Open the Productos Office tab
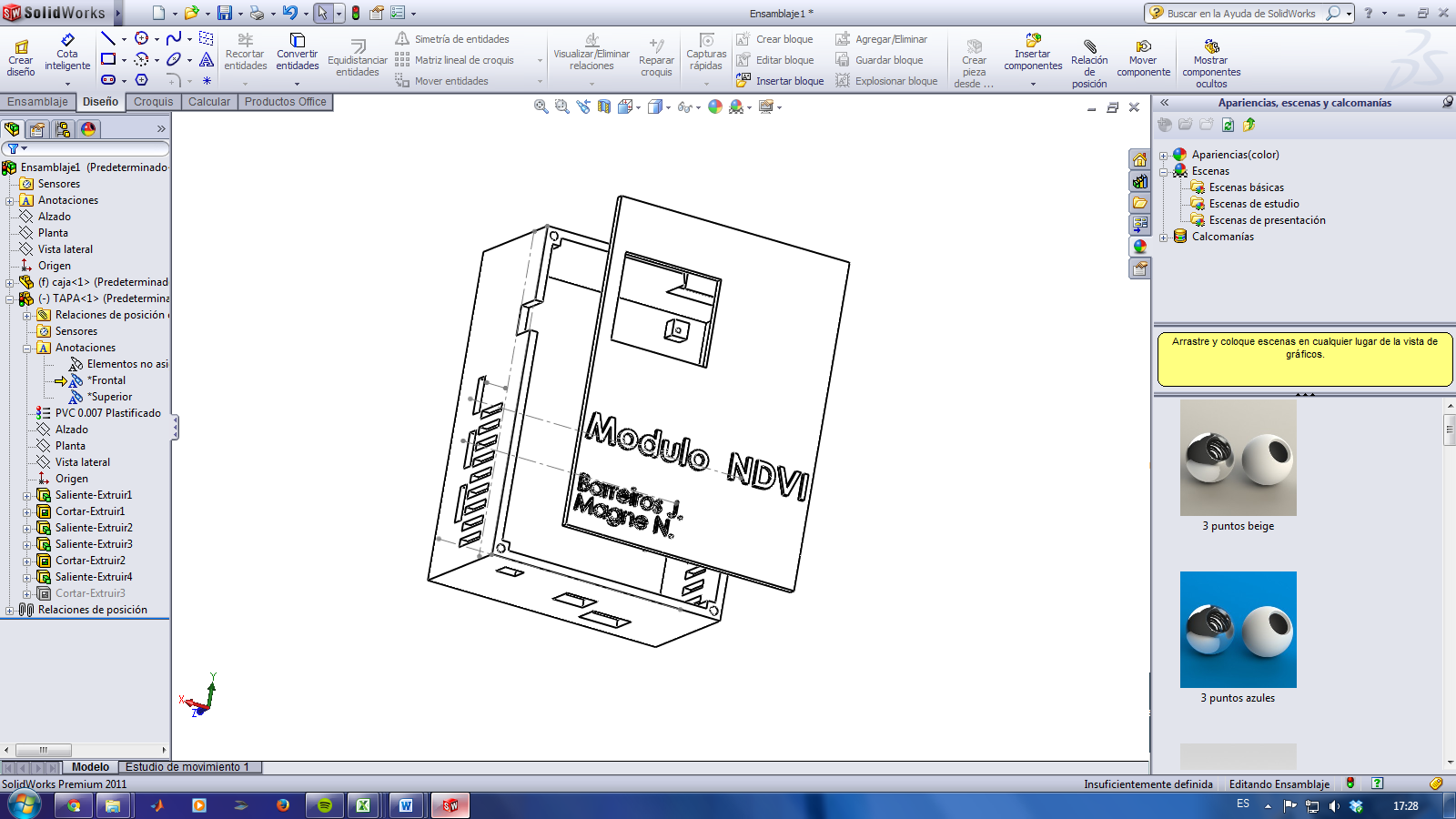The height and width of the screenshot is (819, 1456). click(285, 102)
